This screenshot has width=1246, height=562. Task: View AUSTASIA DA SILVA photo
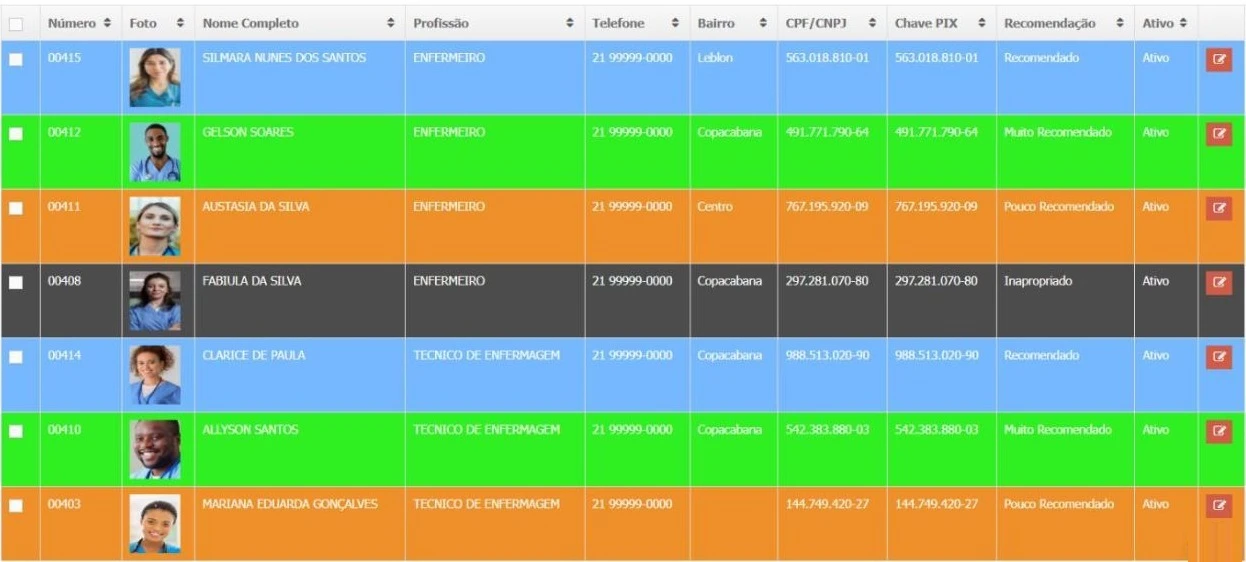tap(155, 226)
